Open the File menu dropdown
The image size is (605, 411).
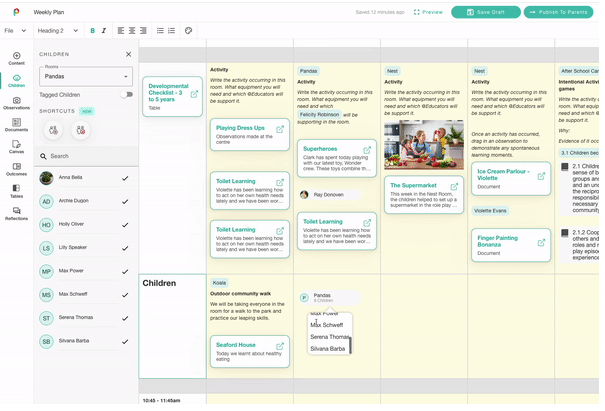click(15, 31)
